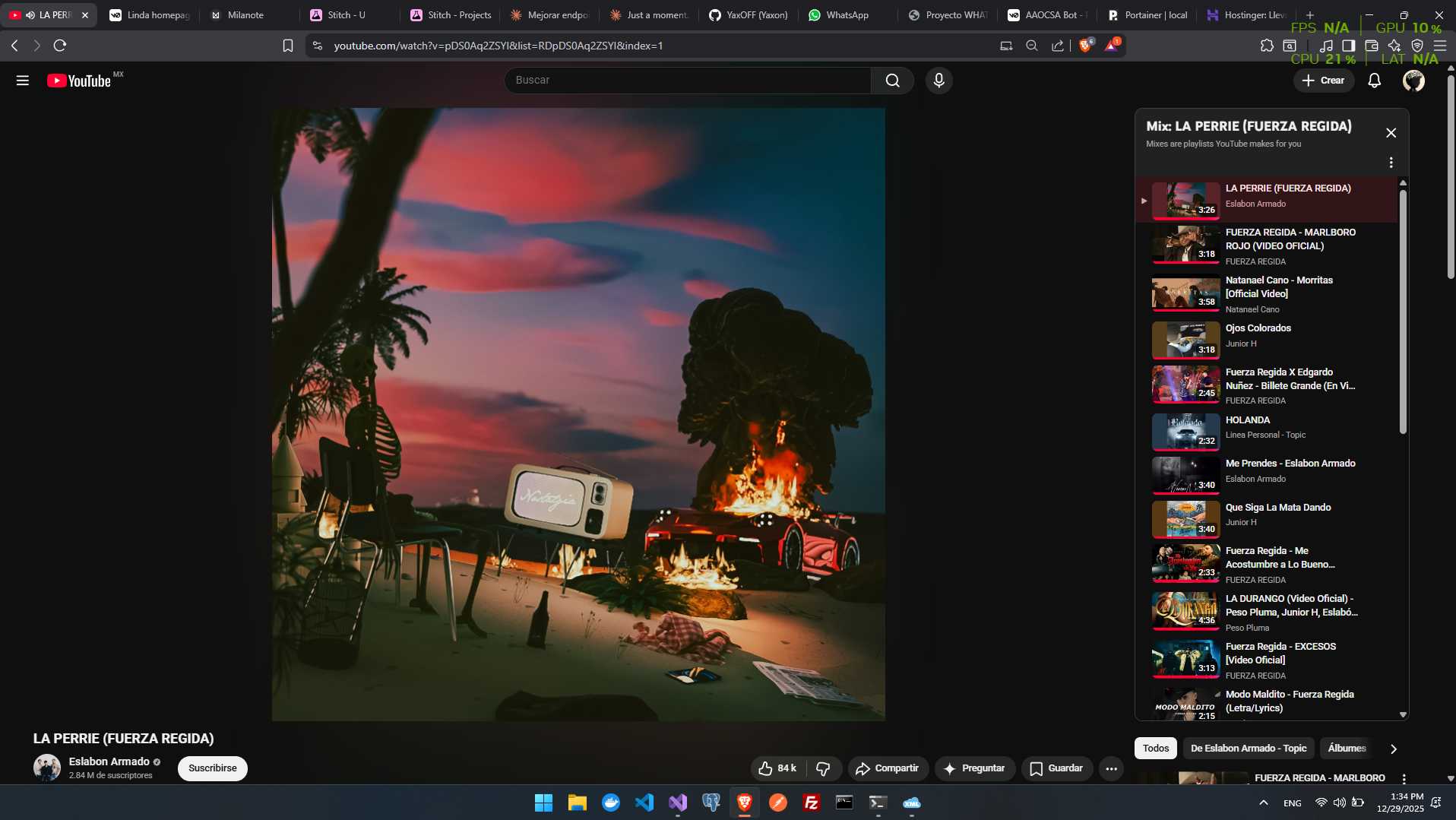This screenshot has width=1456, height=820.
Task: Select the 'De Eslabon Armado - Topic' chip
Action: (1248, 749)
